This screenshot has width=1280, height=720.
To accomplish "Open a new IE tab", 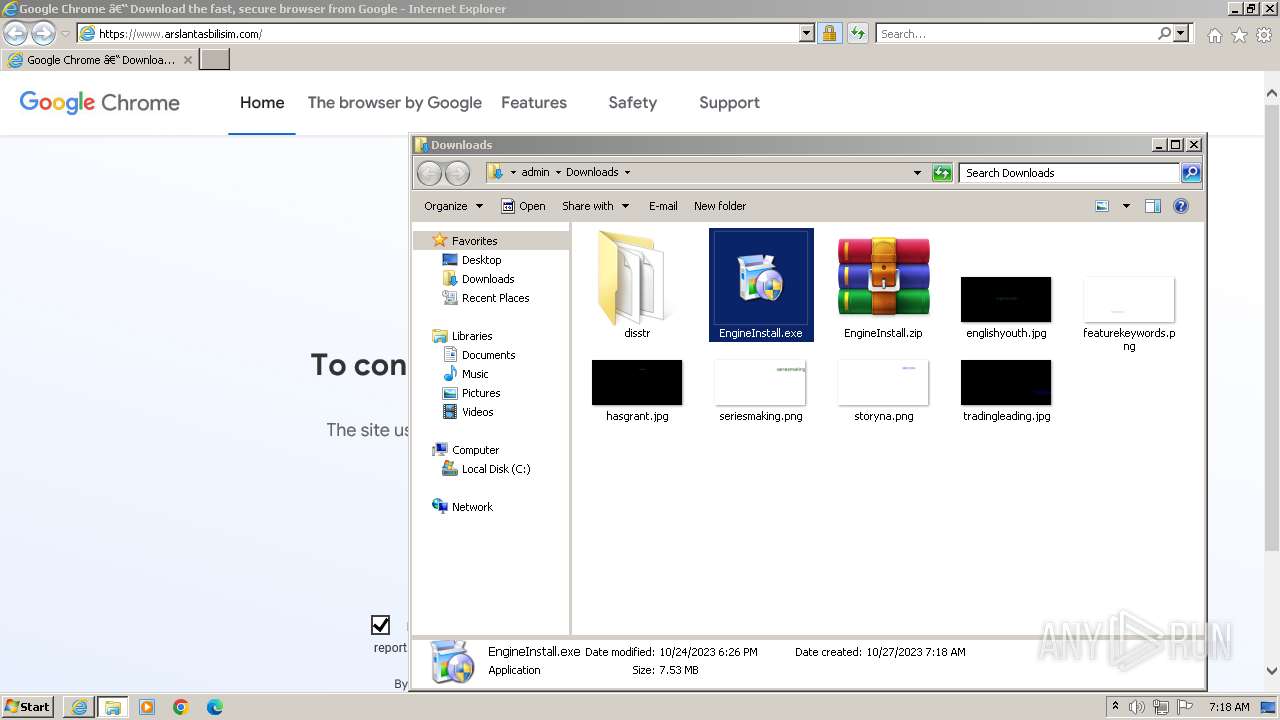I will 215,60.
